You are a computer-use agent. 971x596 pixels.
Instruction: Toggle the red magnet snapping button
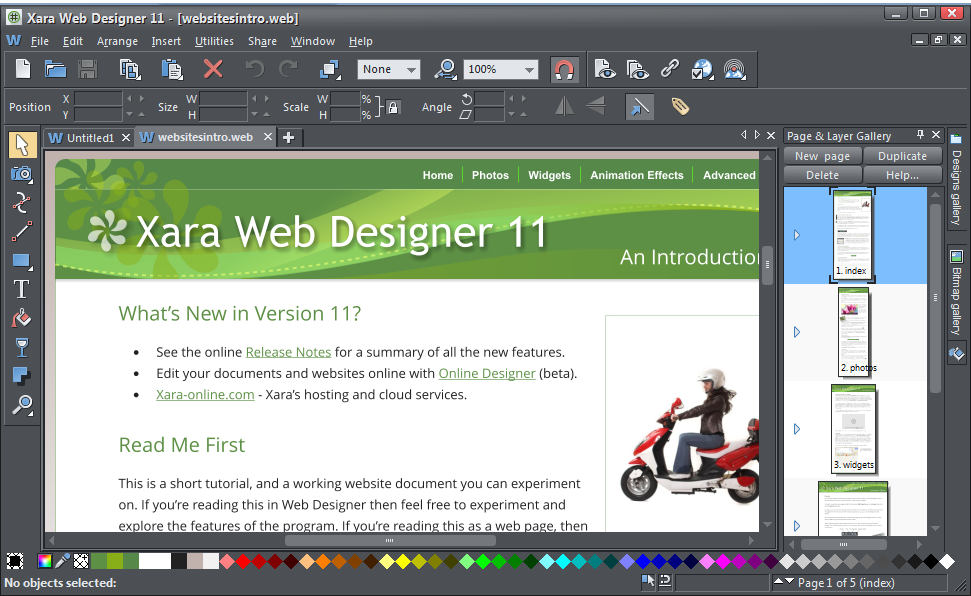pyautogui.click(x=564, y=69)
